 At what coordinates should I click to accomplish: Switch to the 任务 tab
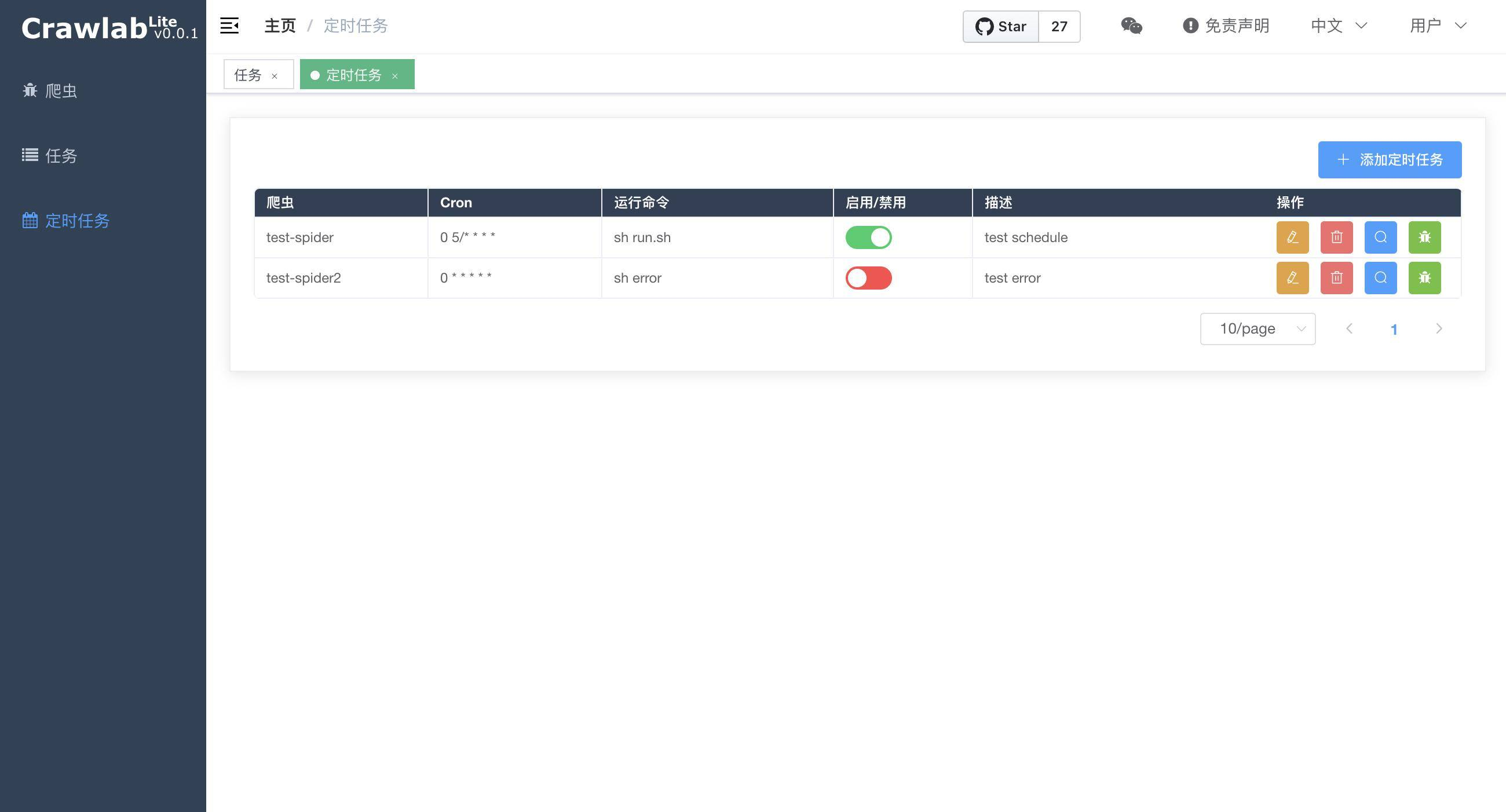[248, 75]
